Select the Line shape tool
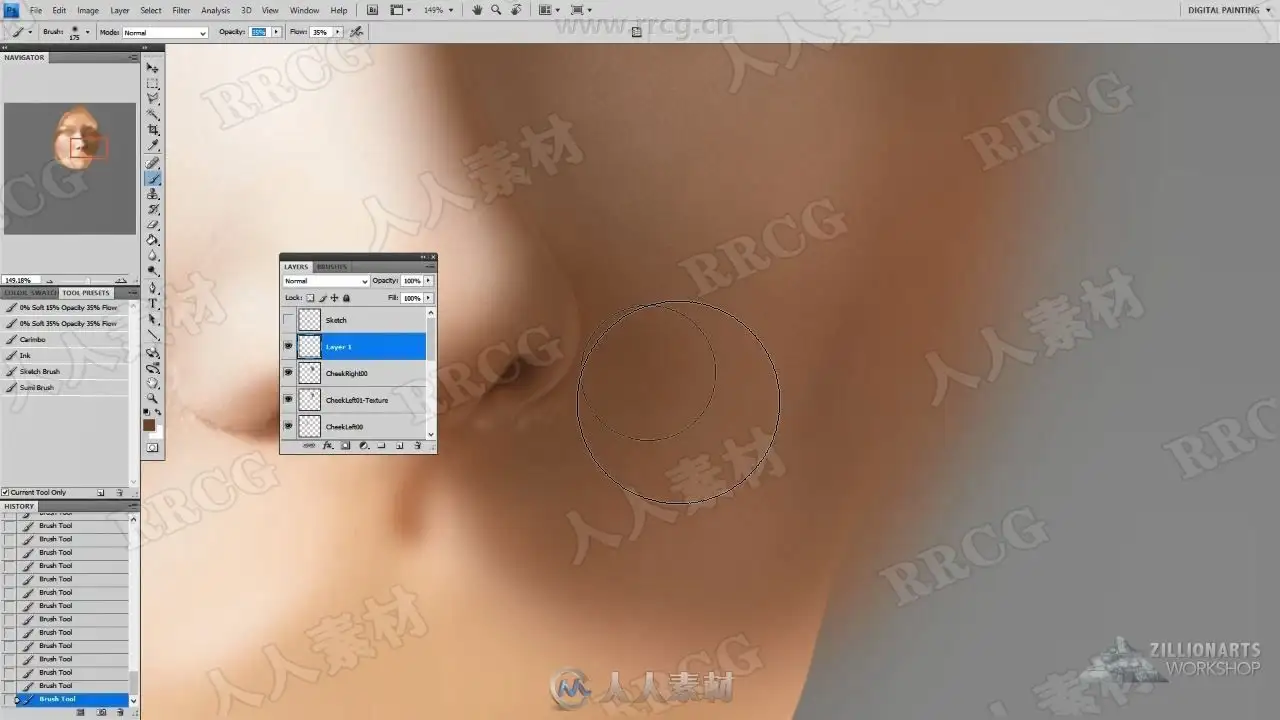This screenshot has height=720, width=1280. (153, 334)
